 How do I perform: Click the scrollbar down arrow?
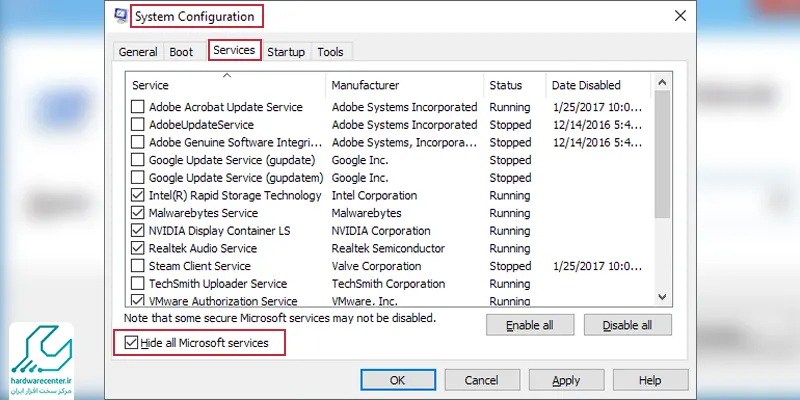click(x=662, y=296)
